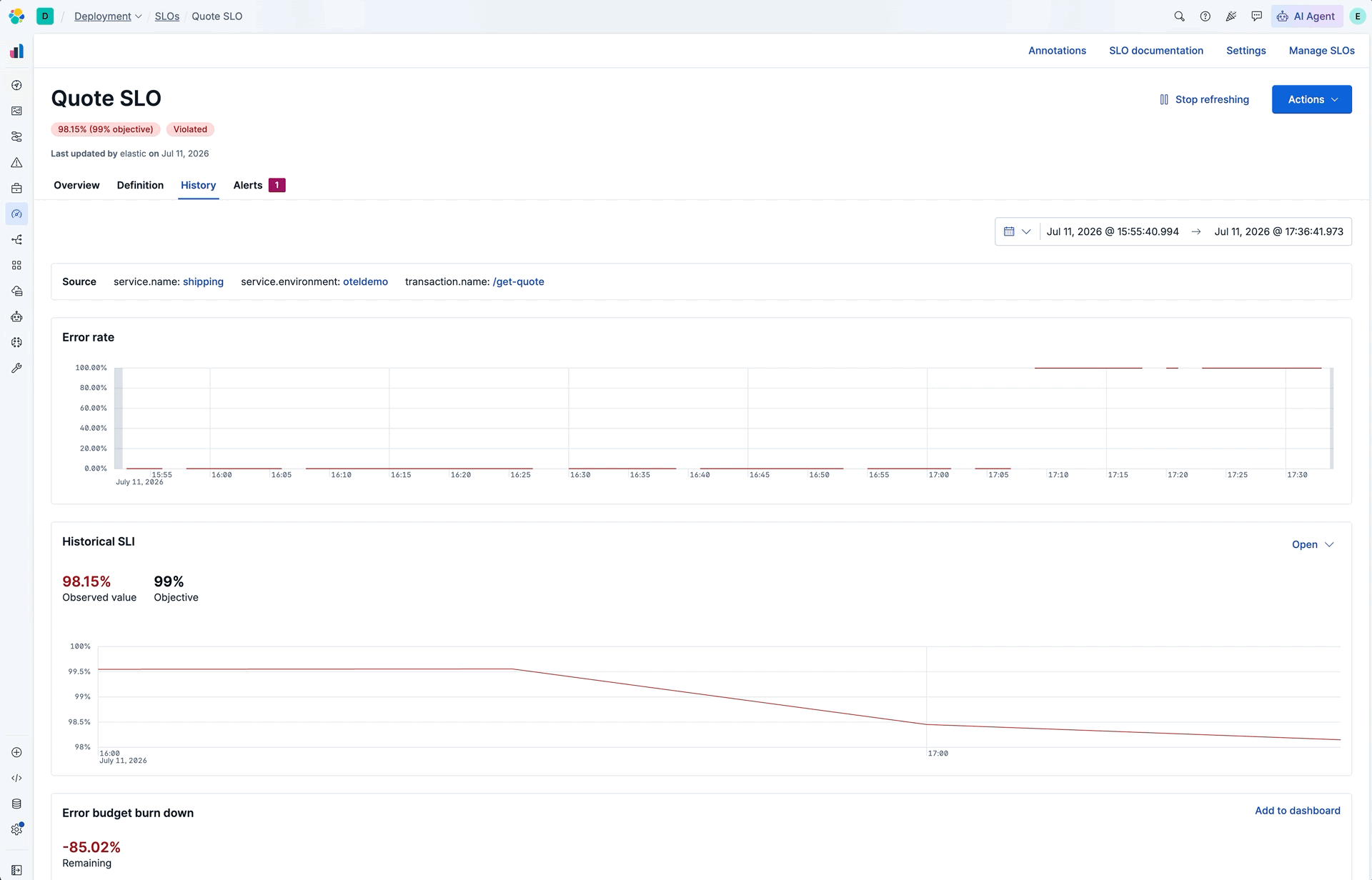Open the E user avatar menu

pyautogui.click(x=1357, y=16)
